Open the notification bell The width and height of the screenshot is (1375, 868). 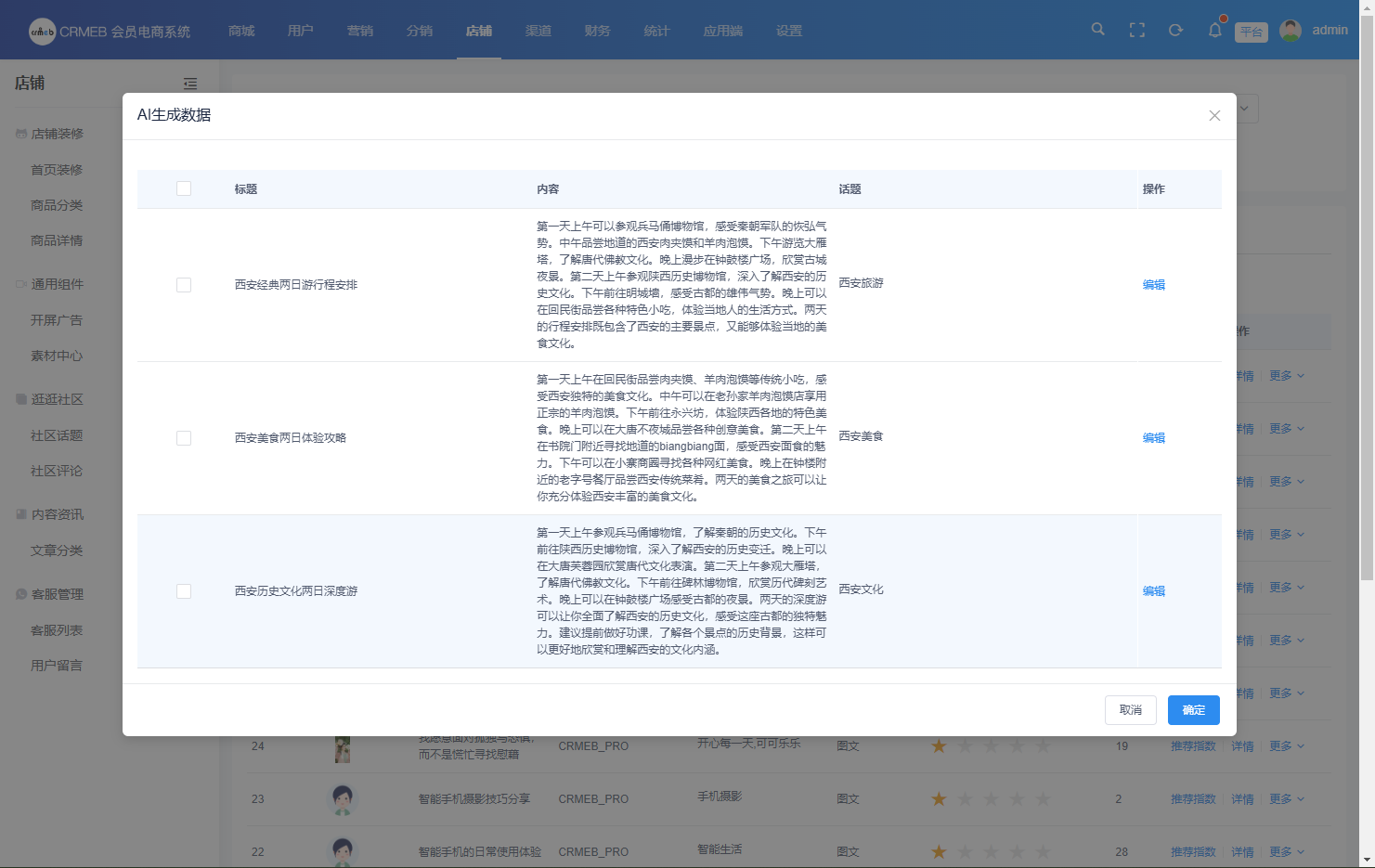click(x=1214, y=31)
